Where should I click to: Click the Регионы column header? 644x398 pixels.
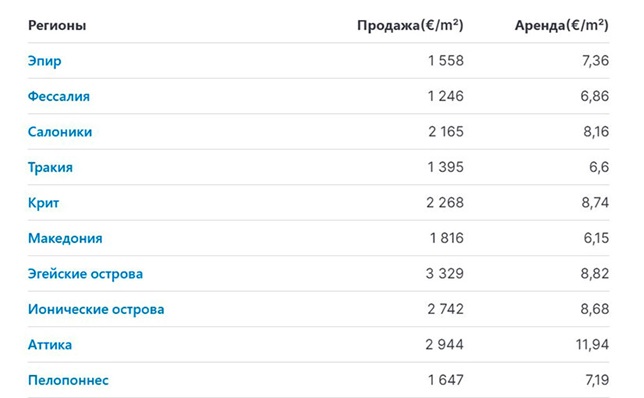(x=57, y=25)
